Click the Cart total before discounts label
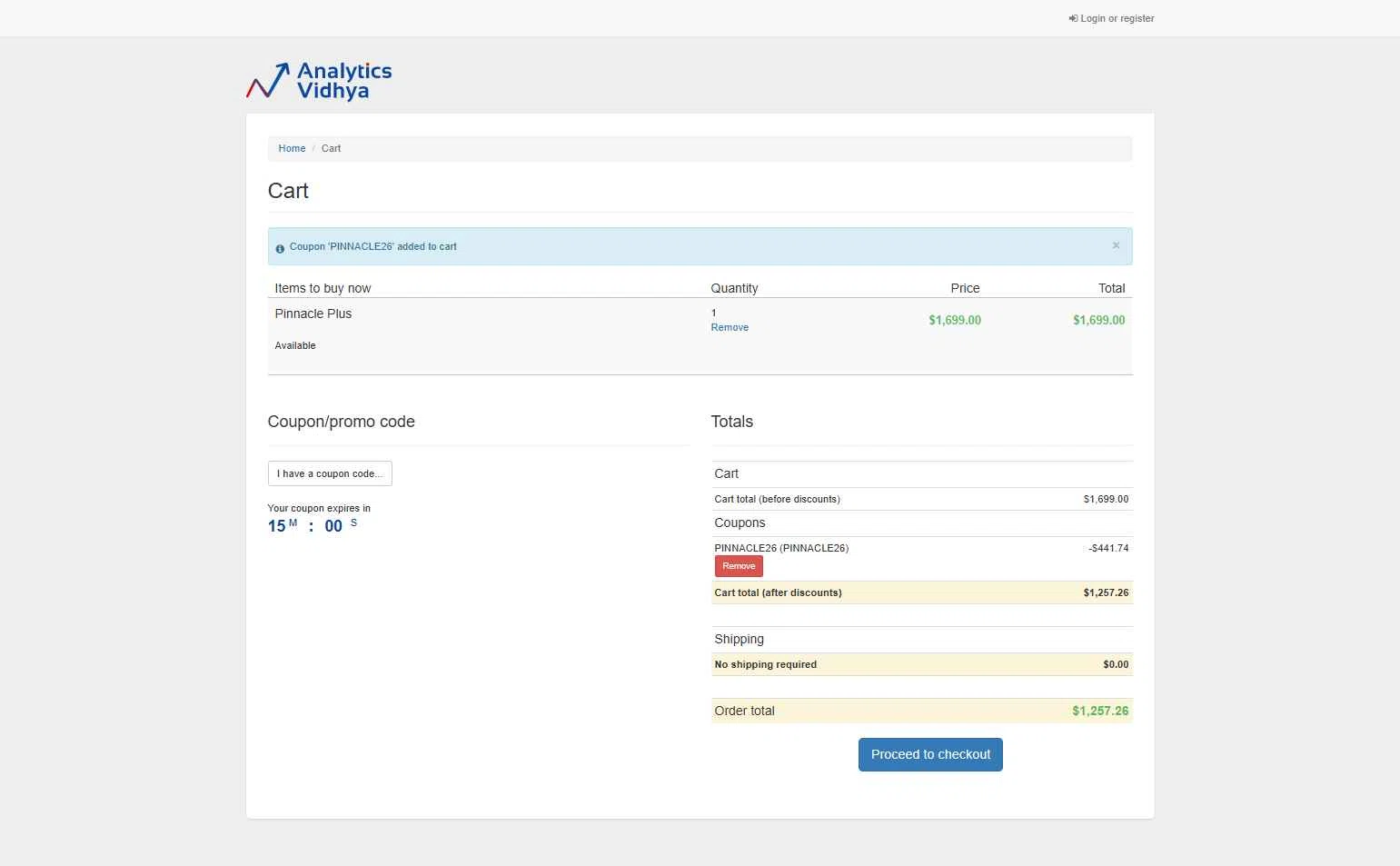The height and width of the screenshot is (866, 1400). pyautogui.click(x=777, y=499)
